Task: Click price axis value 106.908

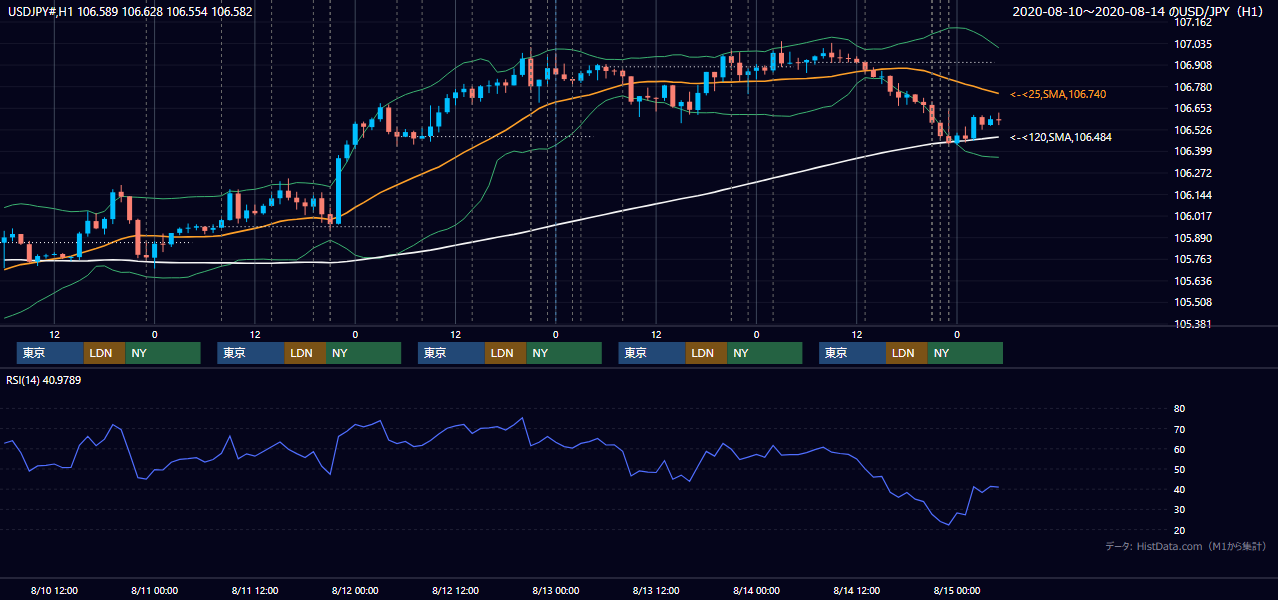Action: (1193, 65)
